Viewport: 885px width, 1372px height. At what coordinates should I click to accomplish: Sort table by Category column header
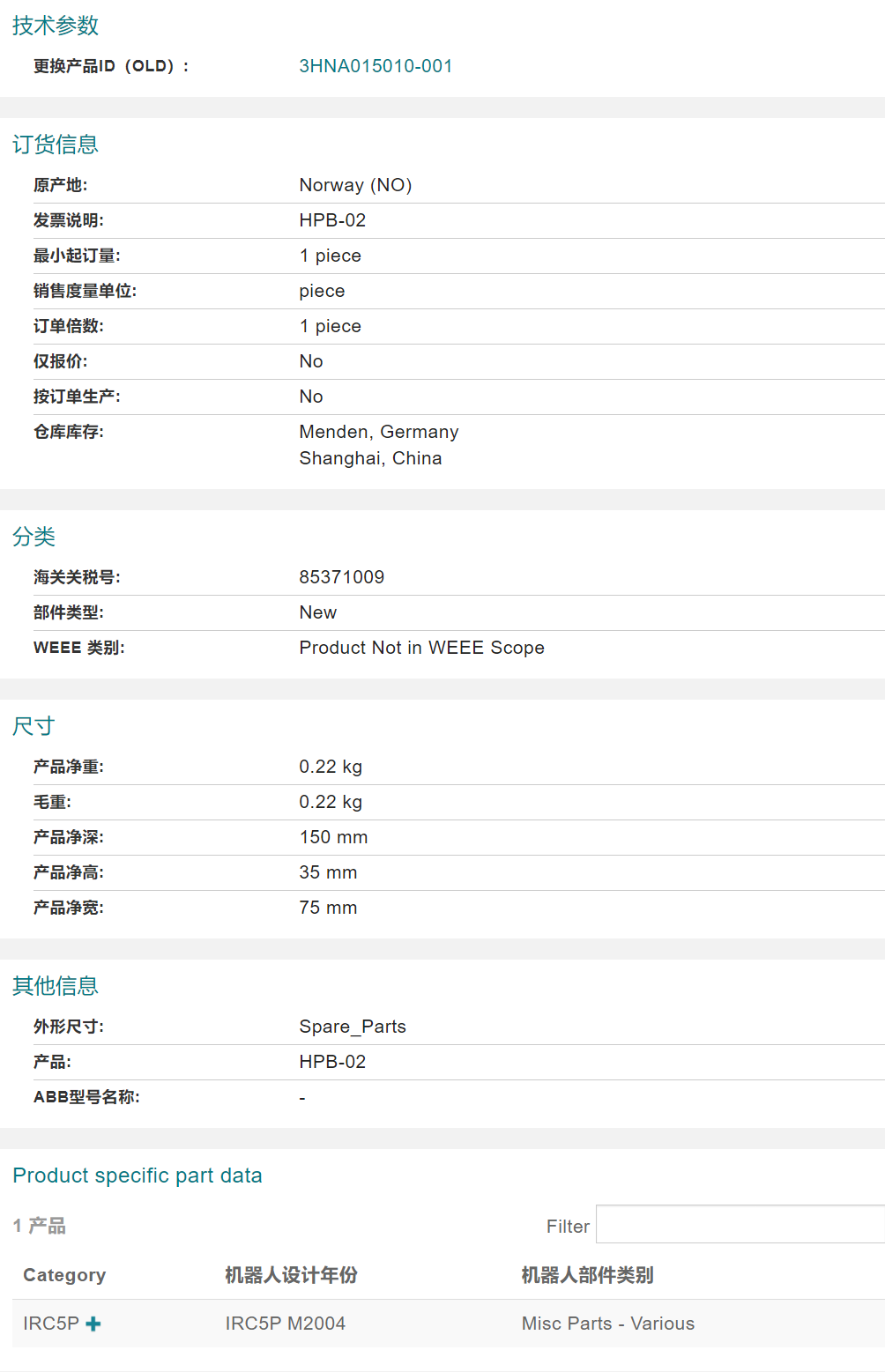point(64,1275)
